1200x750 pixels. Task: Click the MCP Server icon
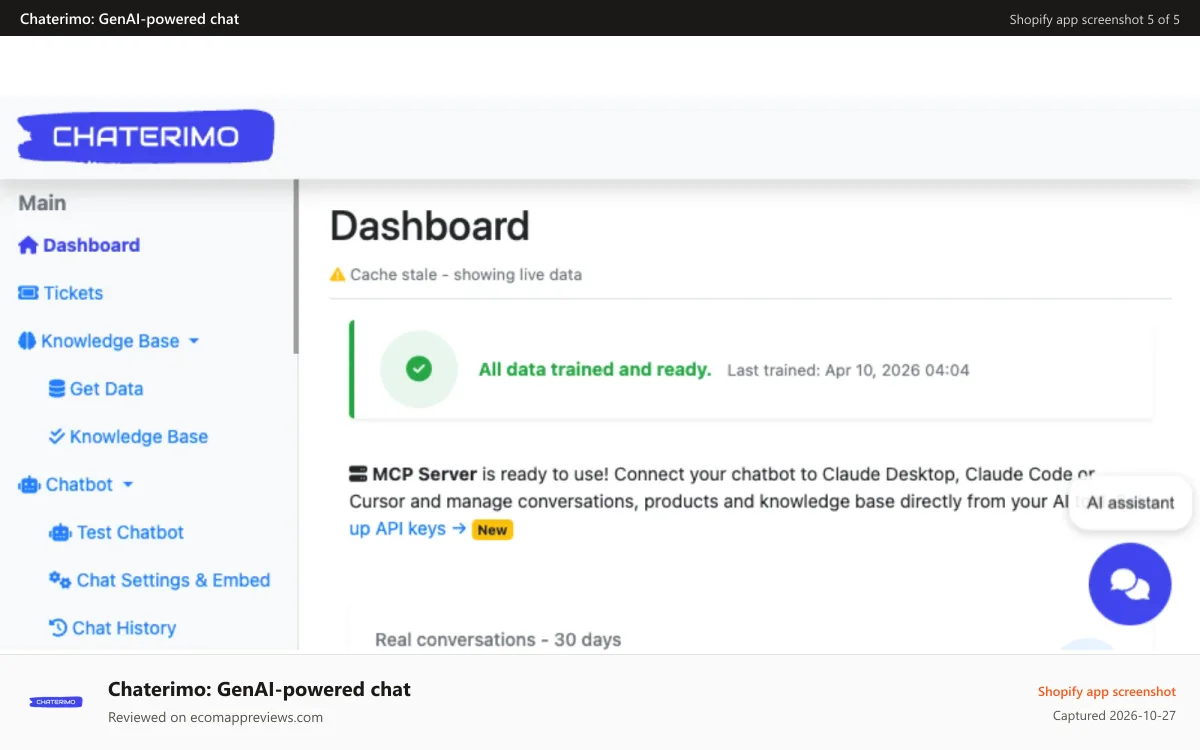coord(358,474)
